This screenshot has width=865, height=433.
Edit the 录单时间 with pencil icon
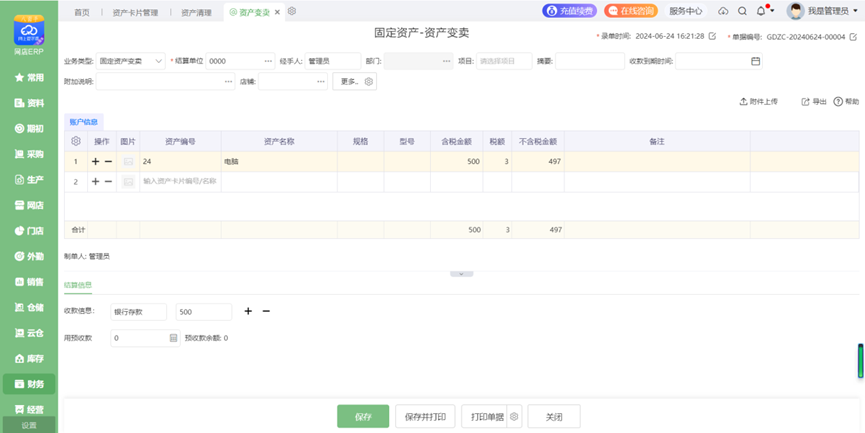(712, 36)
